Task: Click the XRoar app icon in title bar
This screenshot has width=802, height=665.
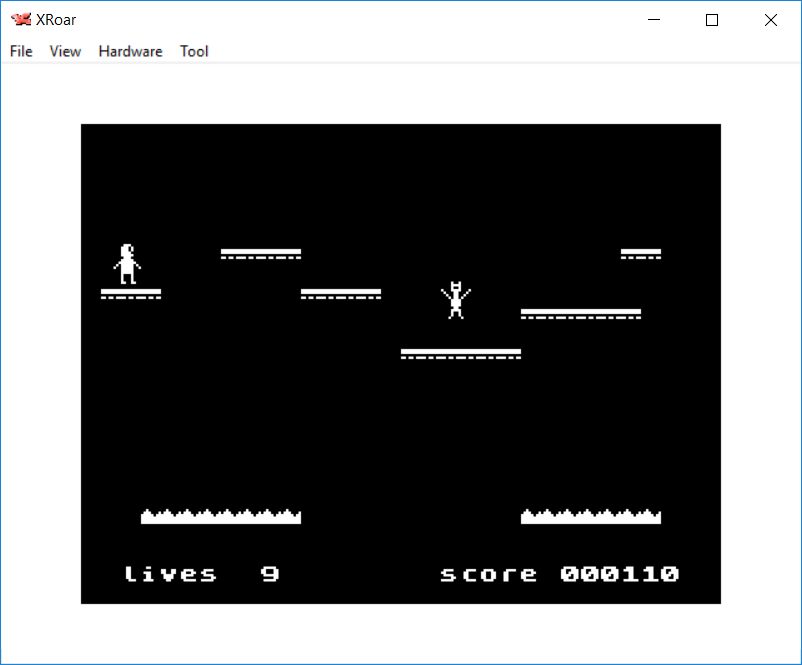Action: click(x=20, y=20)
